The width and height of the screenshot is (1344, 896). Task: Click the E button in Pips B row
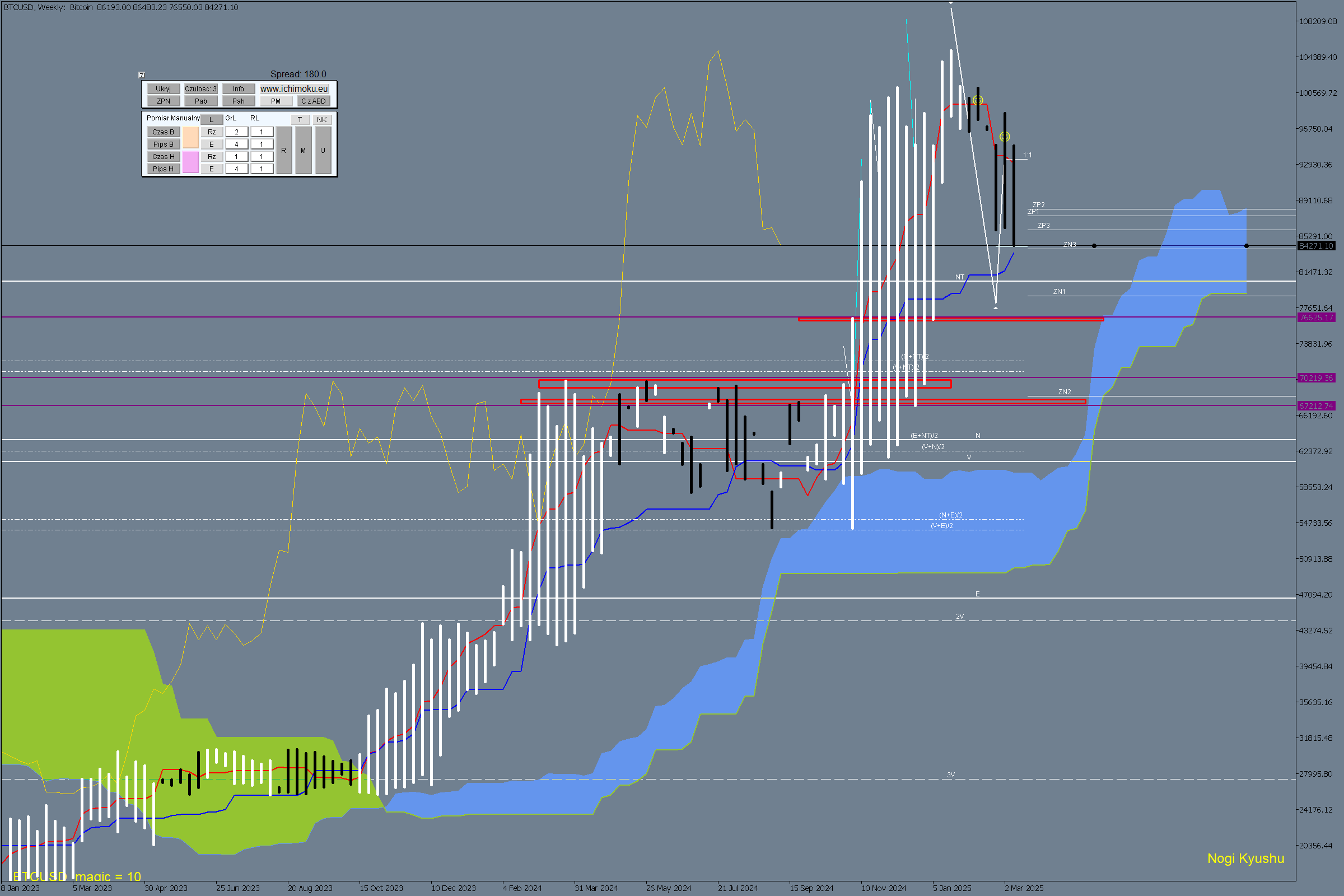(212, 144)
